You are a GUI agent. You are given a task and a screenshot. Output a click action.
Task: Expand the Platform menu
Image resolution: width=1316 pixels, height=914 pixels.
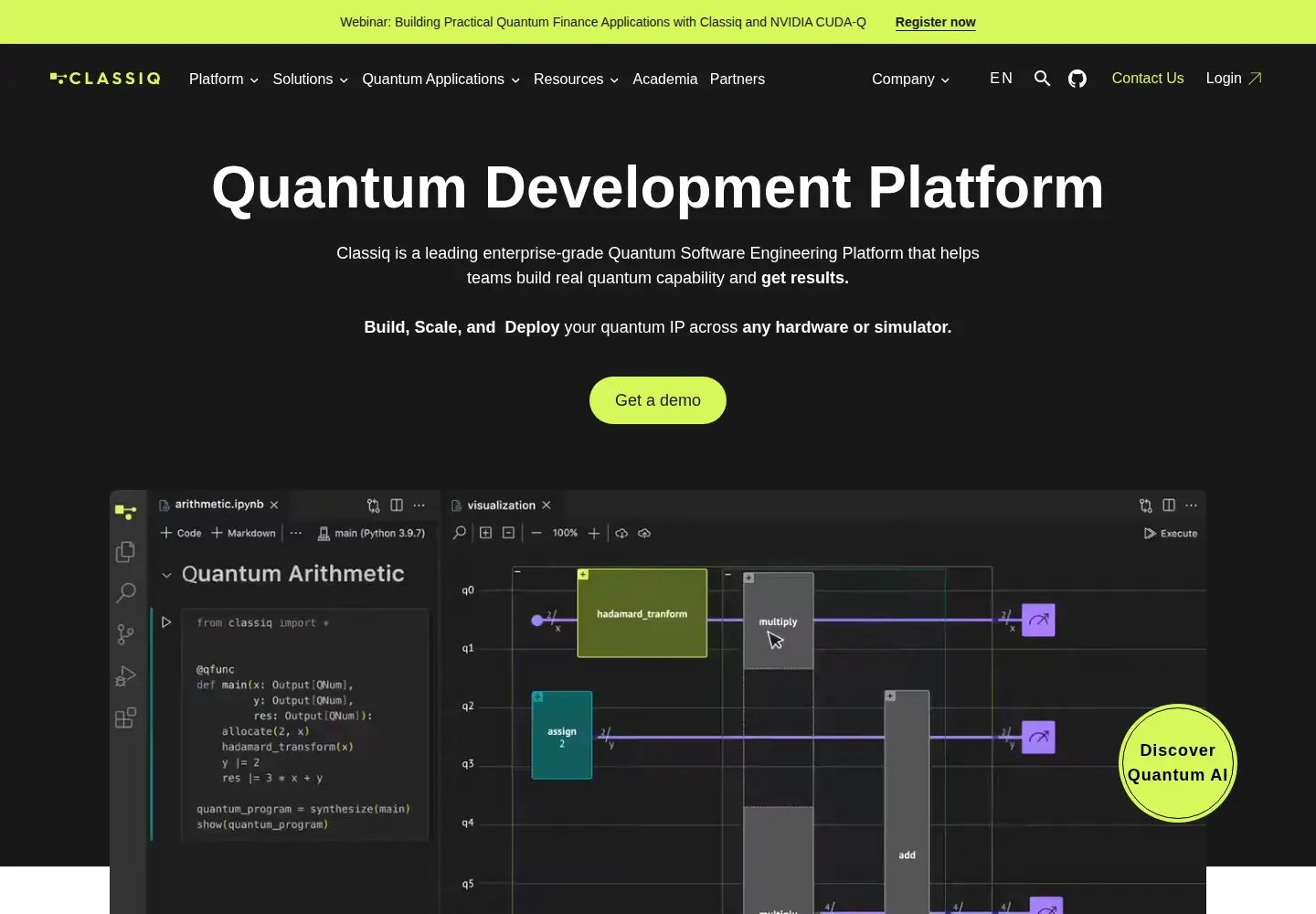click(x=224, y=80)
